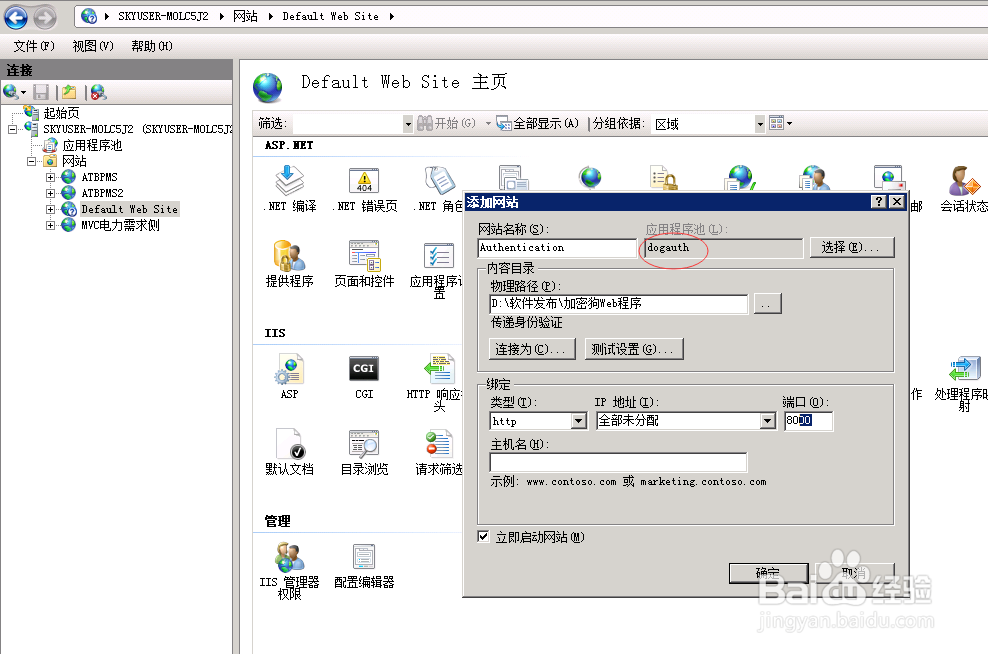Open the 帮助(H) menu

(x=149, y=45)
